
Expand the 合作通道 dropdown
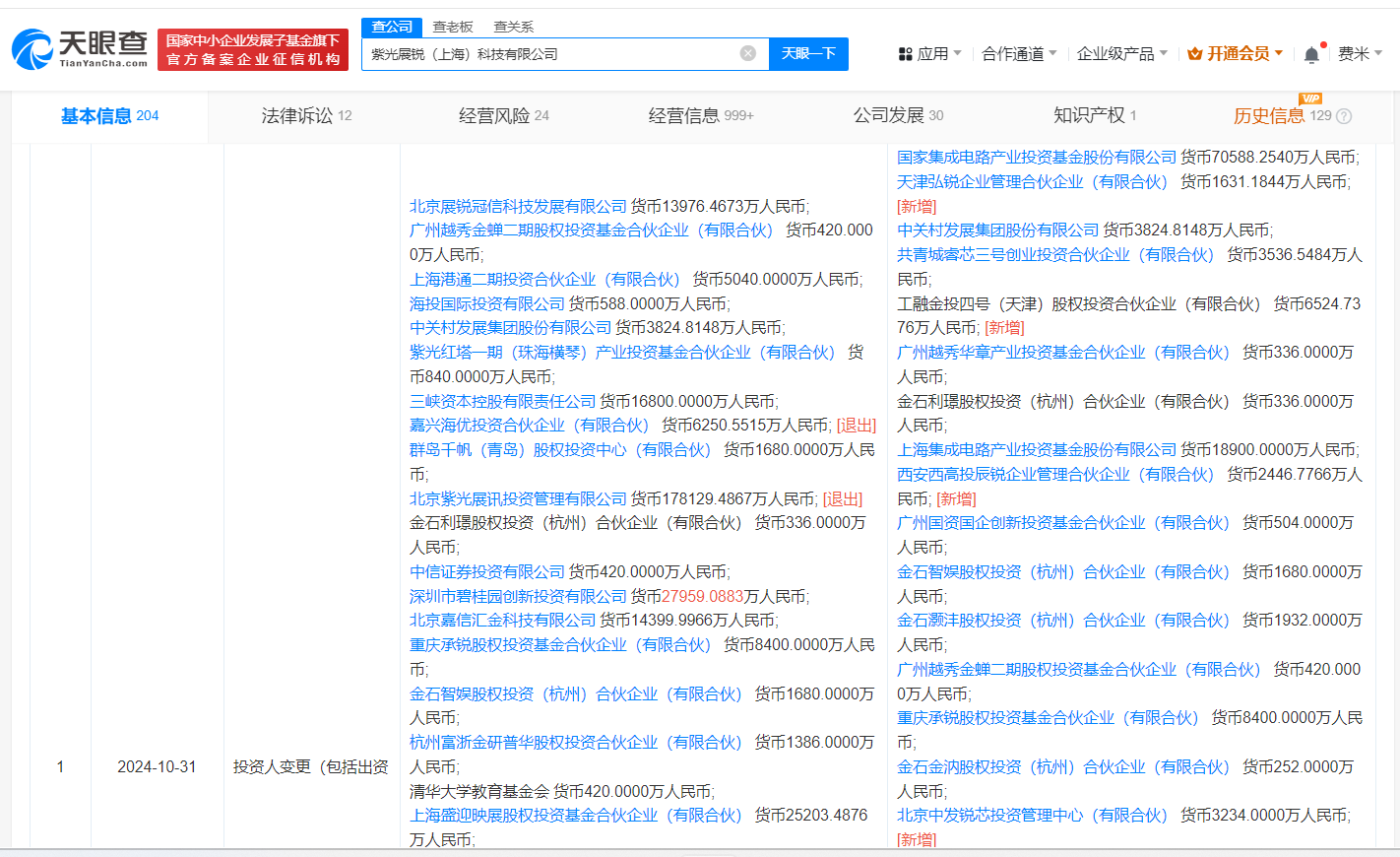pyautogui.click(x=1019, y=54)
